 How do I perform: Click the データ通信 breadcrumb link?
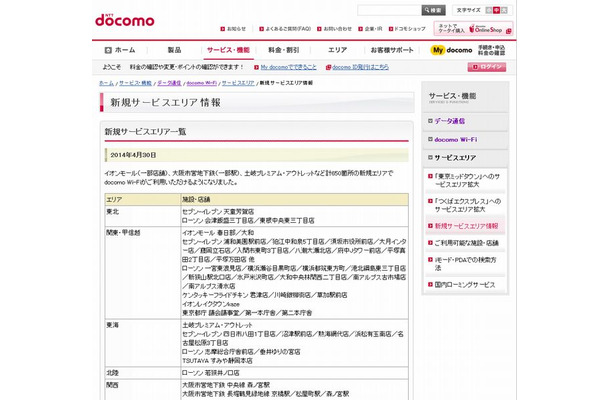click(x=169, y=83)
